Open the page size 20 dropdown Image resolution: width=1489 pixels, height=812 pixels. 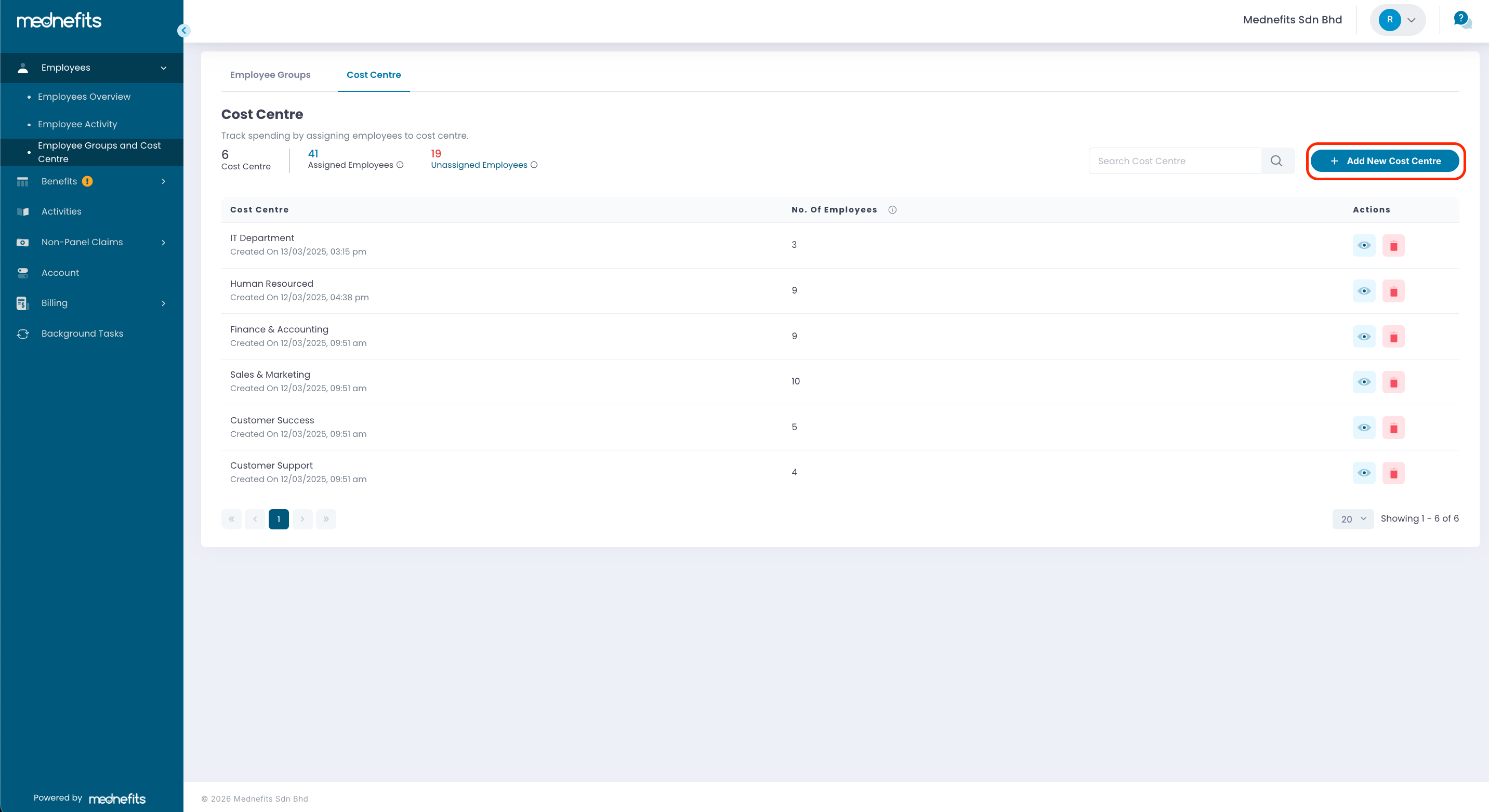(1353, 519)
